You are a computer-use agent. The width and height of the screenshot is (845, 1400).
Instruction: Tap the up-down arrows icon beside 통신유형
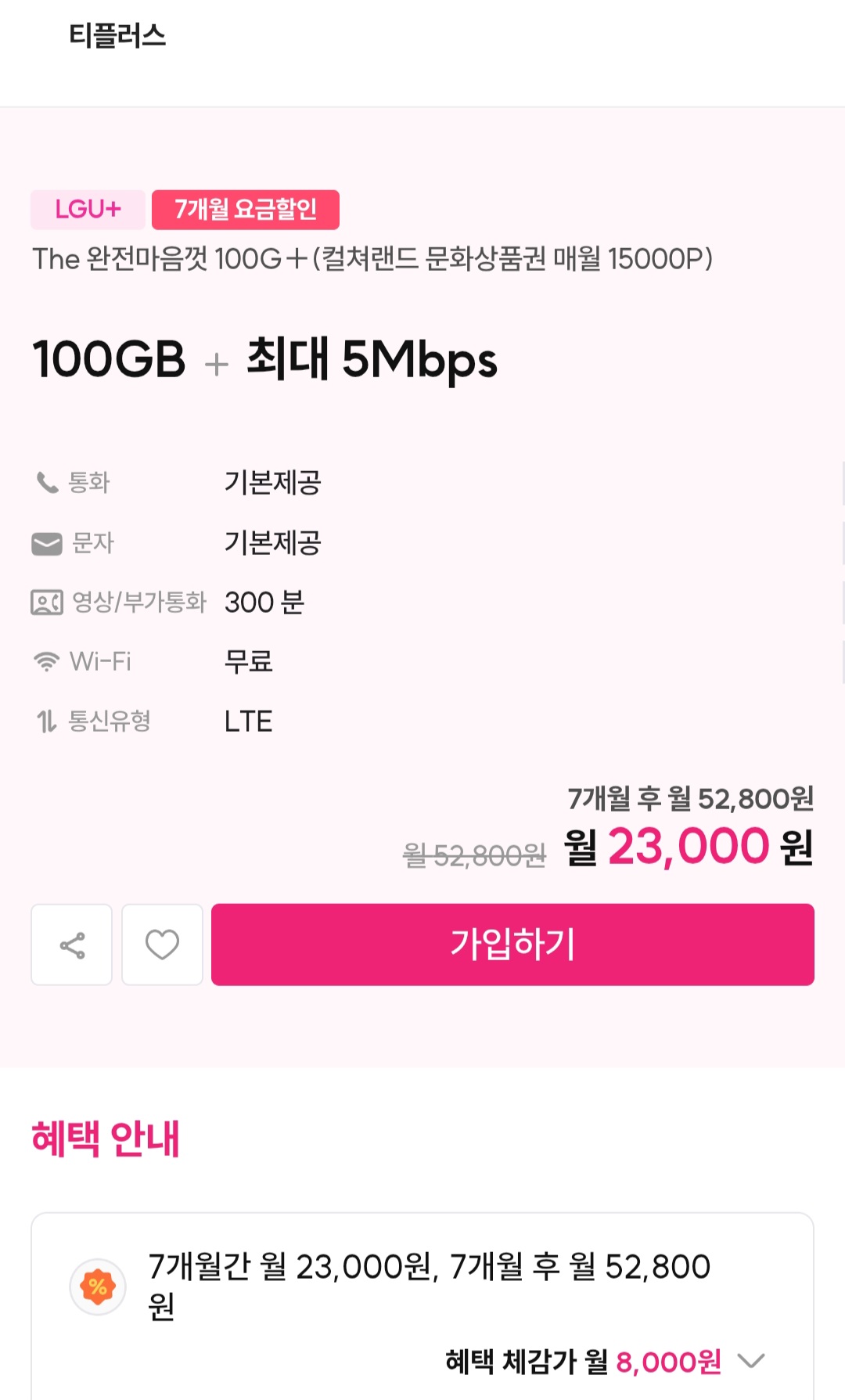coord(47,722)
